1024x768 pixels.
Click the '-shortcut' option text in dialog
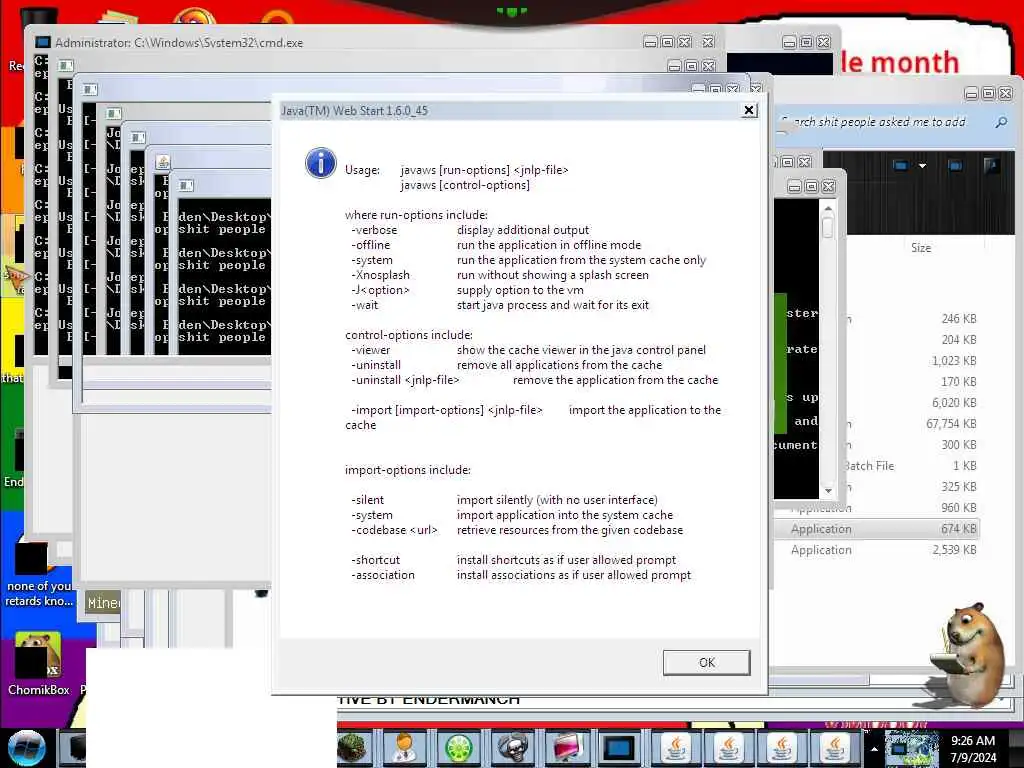[x=376, y=560]
